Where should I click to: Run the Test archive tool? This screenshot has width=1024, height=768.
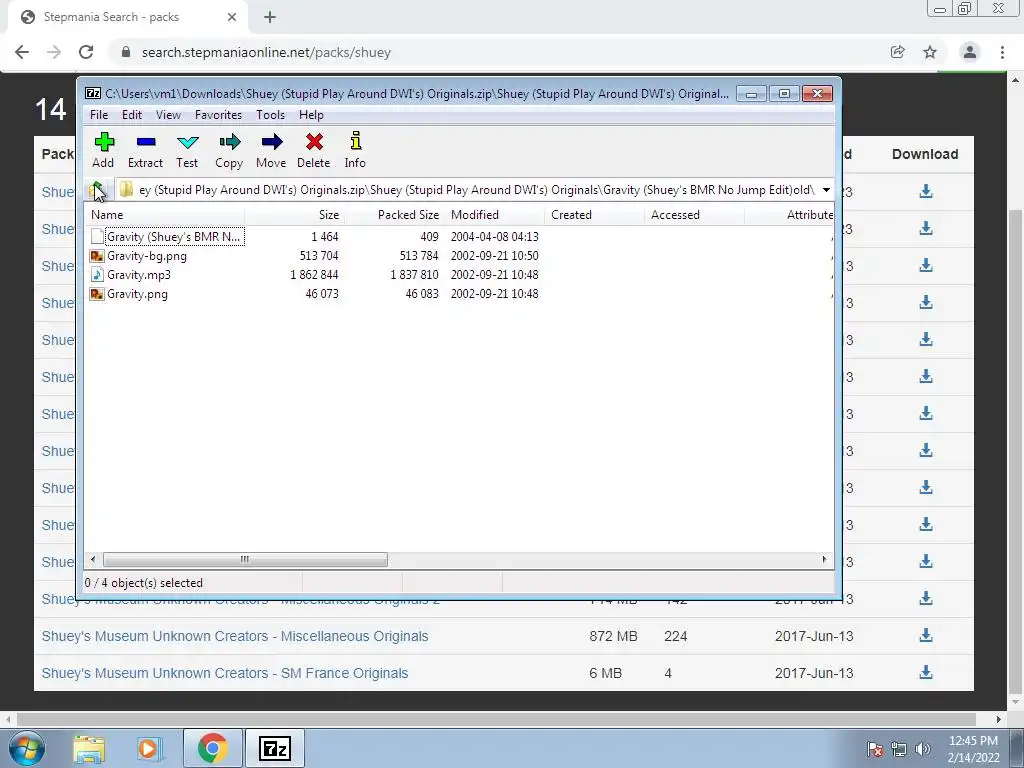coord(187,142)
